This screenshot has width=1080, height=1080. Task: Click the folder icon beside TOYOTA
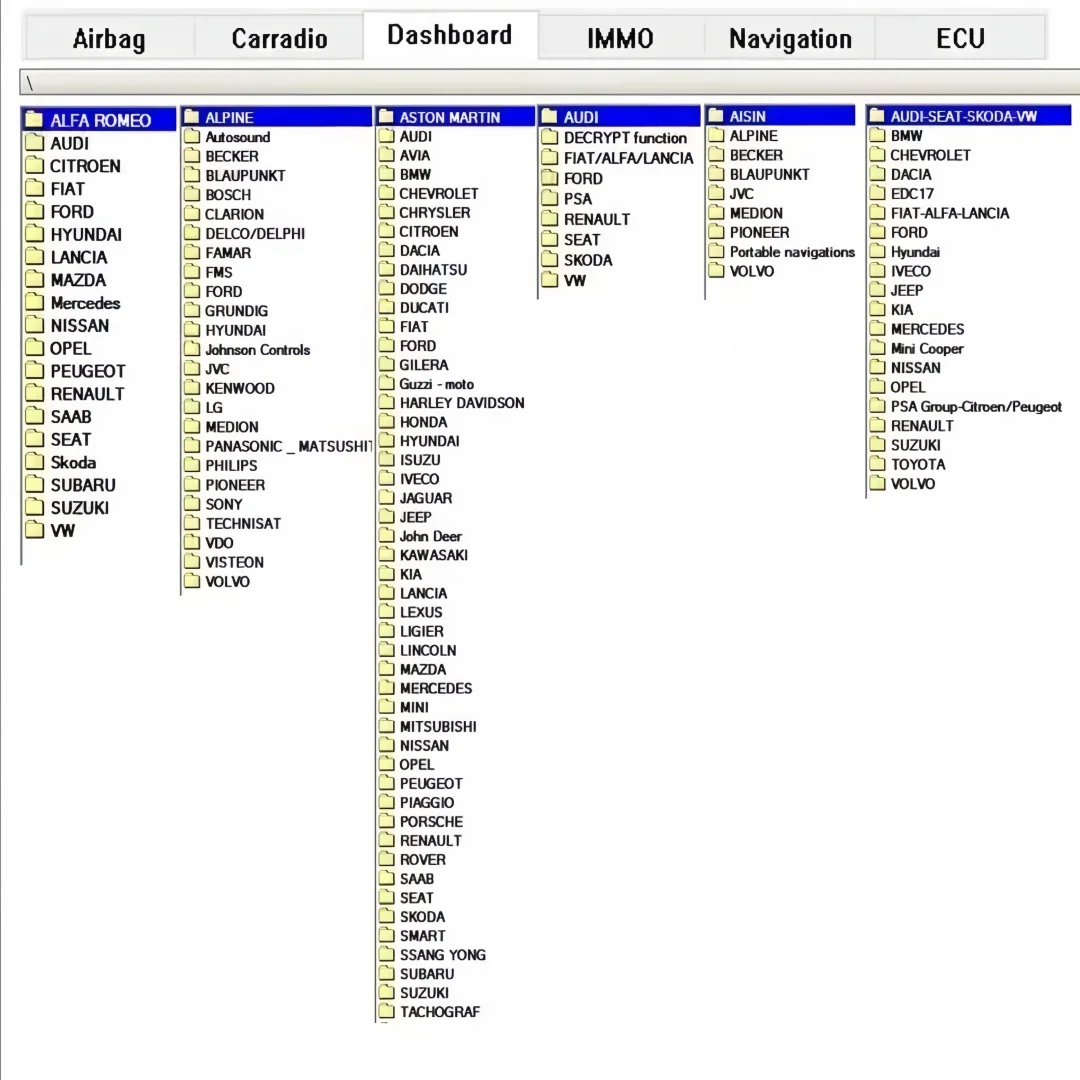tap(877, 464)
